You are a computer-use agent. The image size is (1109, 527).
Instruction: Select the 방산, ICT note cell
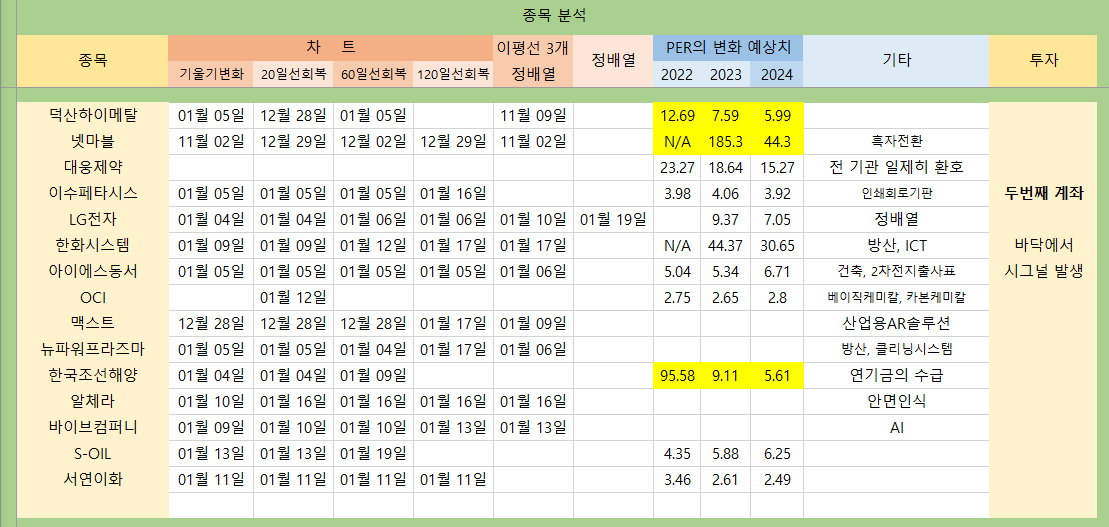896,245
